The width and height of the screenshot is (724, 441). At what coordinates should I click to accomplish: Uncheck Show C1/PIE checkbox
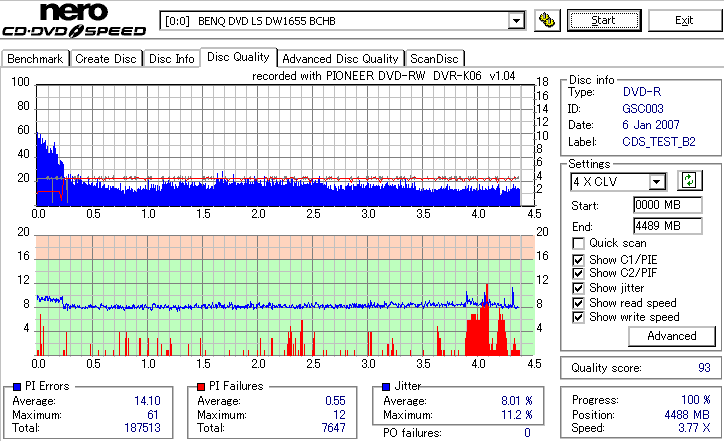click(578, 260)
